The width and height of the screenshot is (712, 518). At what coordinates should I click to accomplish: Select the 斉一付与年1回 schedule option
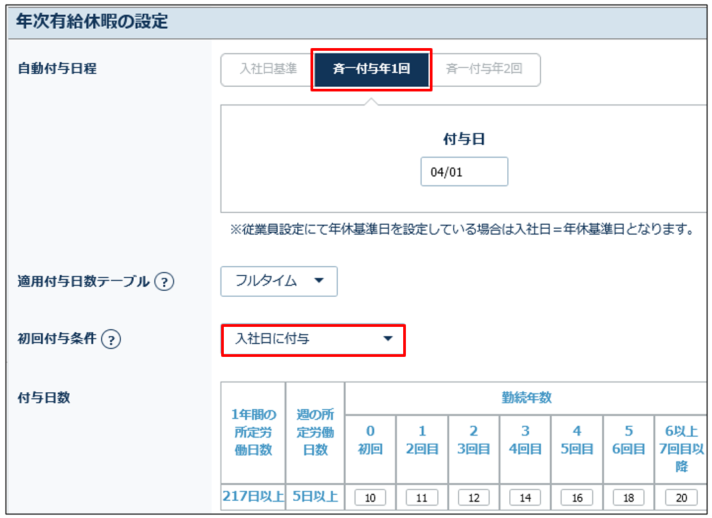pos(371,69)
